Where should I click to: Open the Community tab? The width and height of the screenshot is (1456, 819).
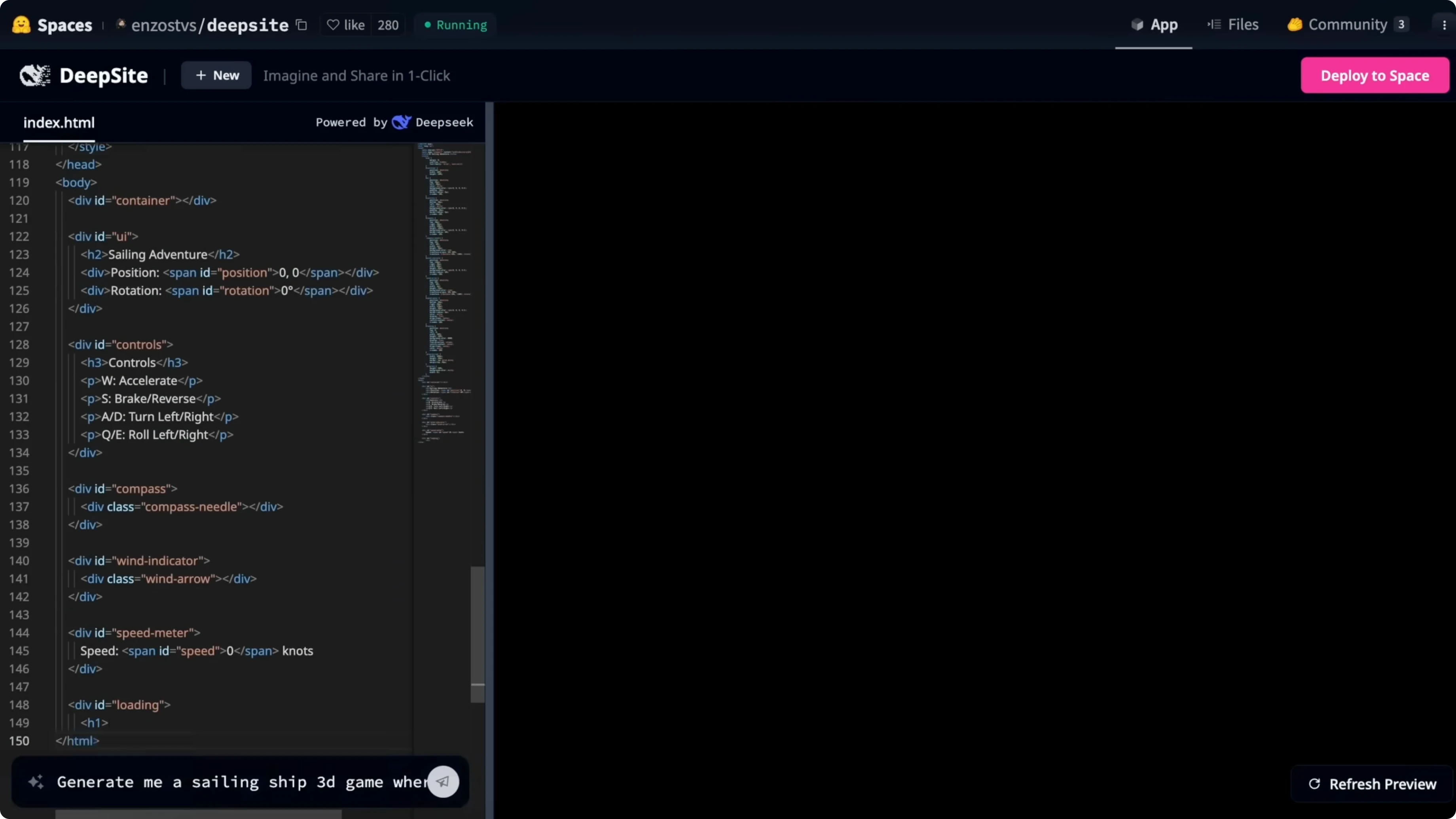coord(1338,24)
